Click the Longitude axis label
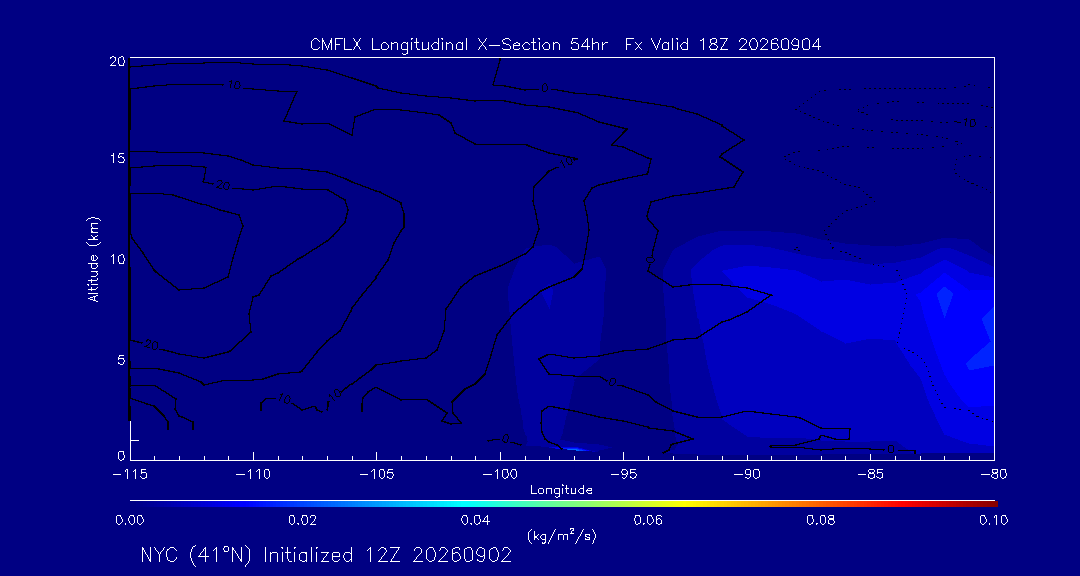Viewport: 1080px width, 576px height. [561, 490]
